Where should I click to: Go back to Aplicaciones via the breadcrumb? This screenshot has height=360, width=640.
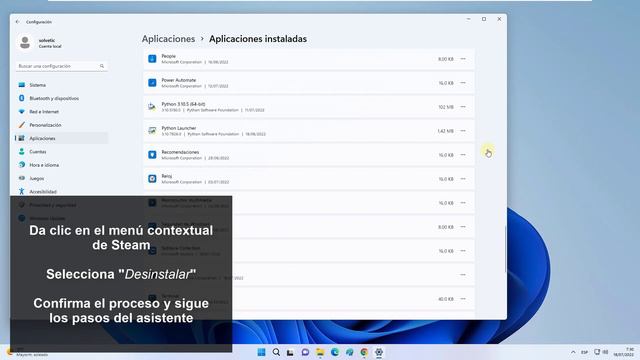coord(168,39)
